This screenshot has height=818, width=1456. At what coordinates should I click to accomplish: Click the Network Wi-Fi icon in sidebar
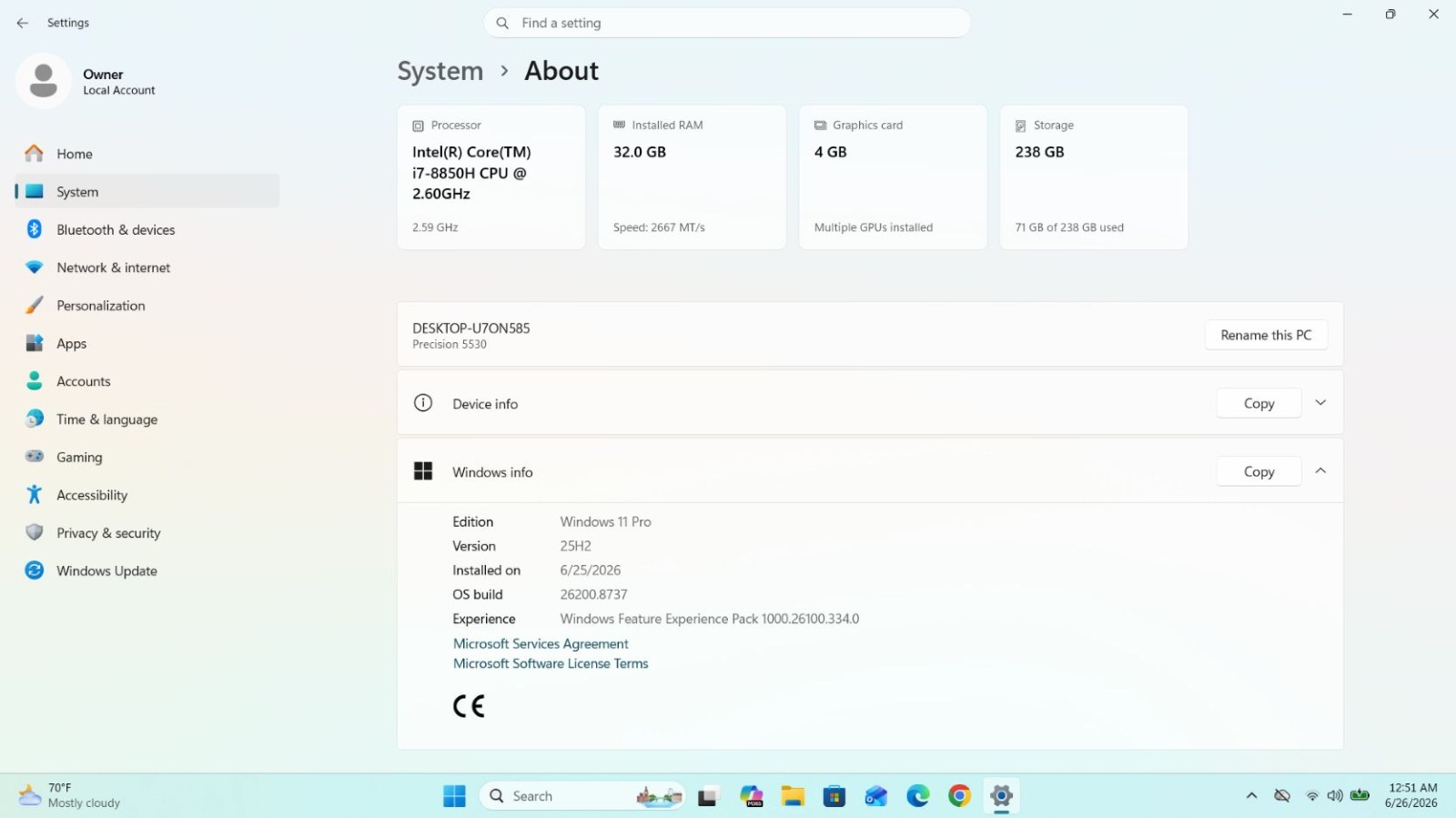click(35, 268)
